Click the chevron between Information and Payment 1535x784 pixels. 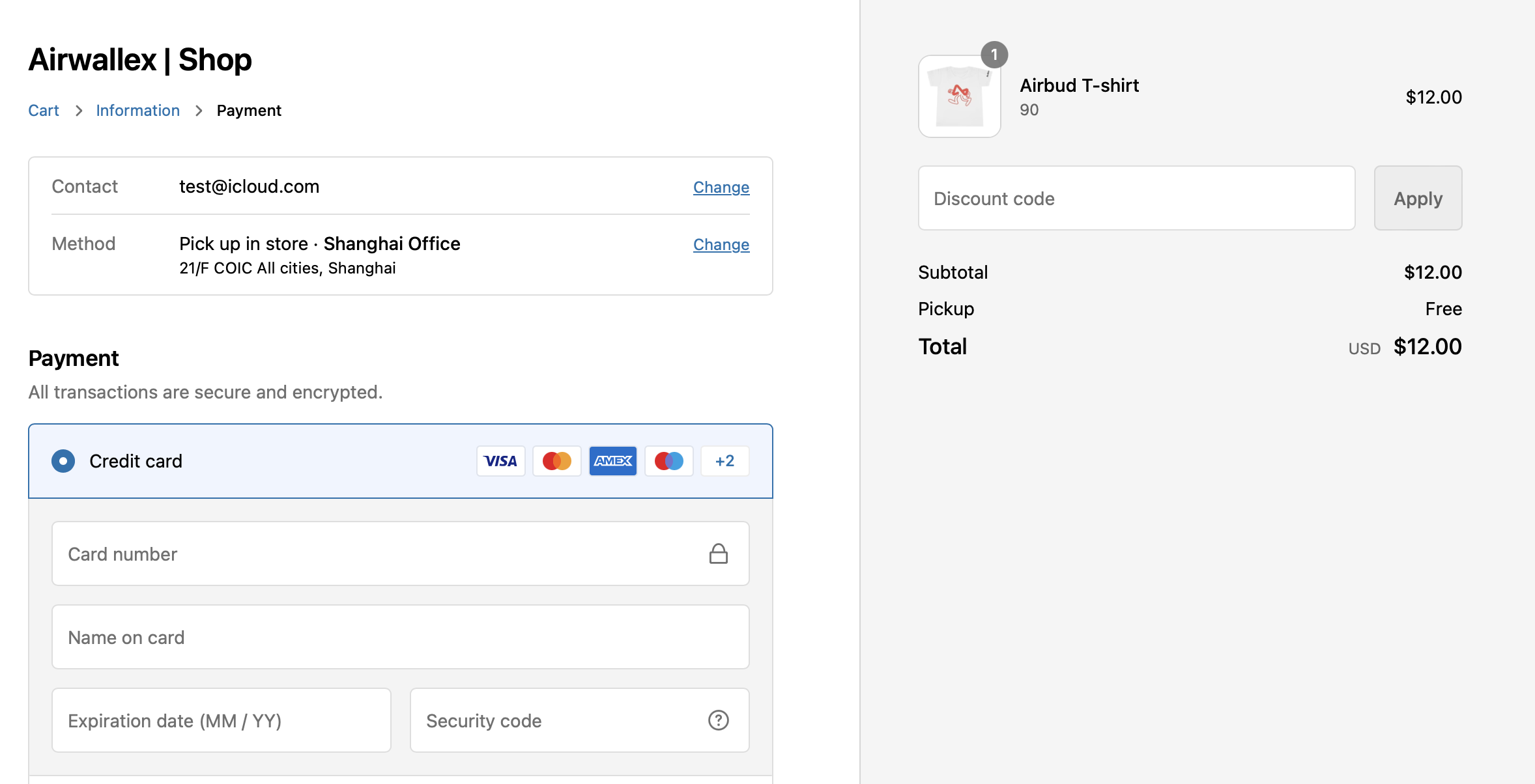198,111
